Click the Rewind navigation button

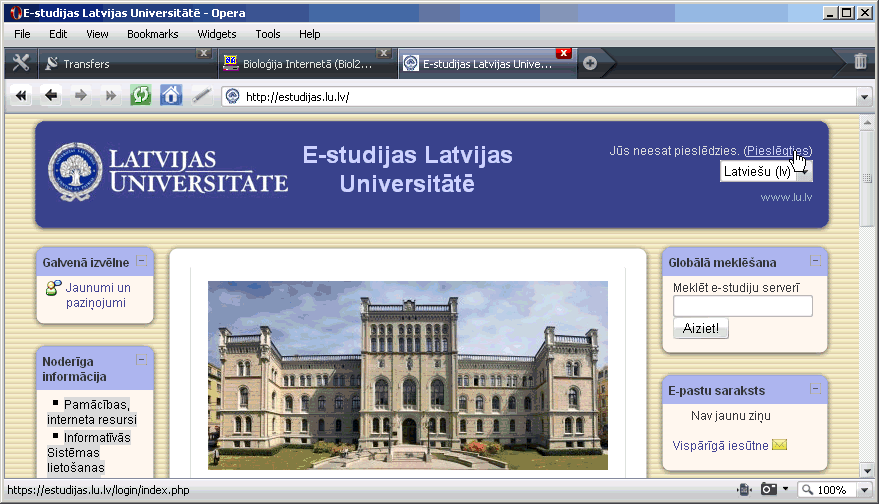tap(21, 96)
